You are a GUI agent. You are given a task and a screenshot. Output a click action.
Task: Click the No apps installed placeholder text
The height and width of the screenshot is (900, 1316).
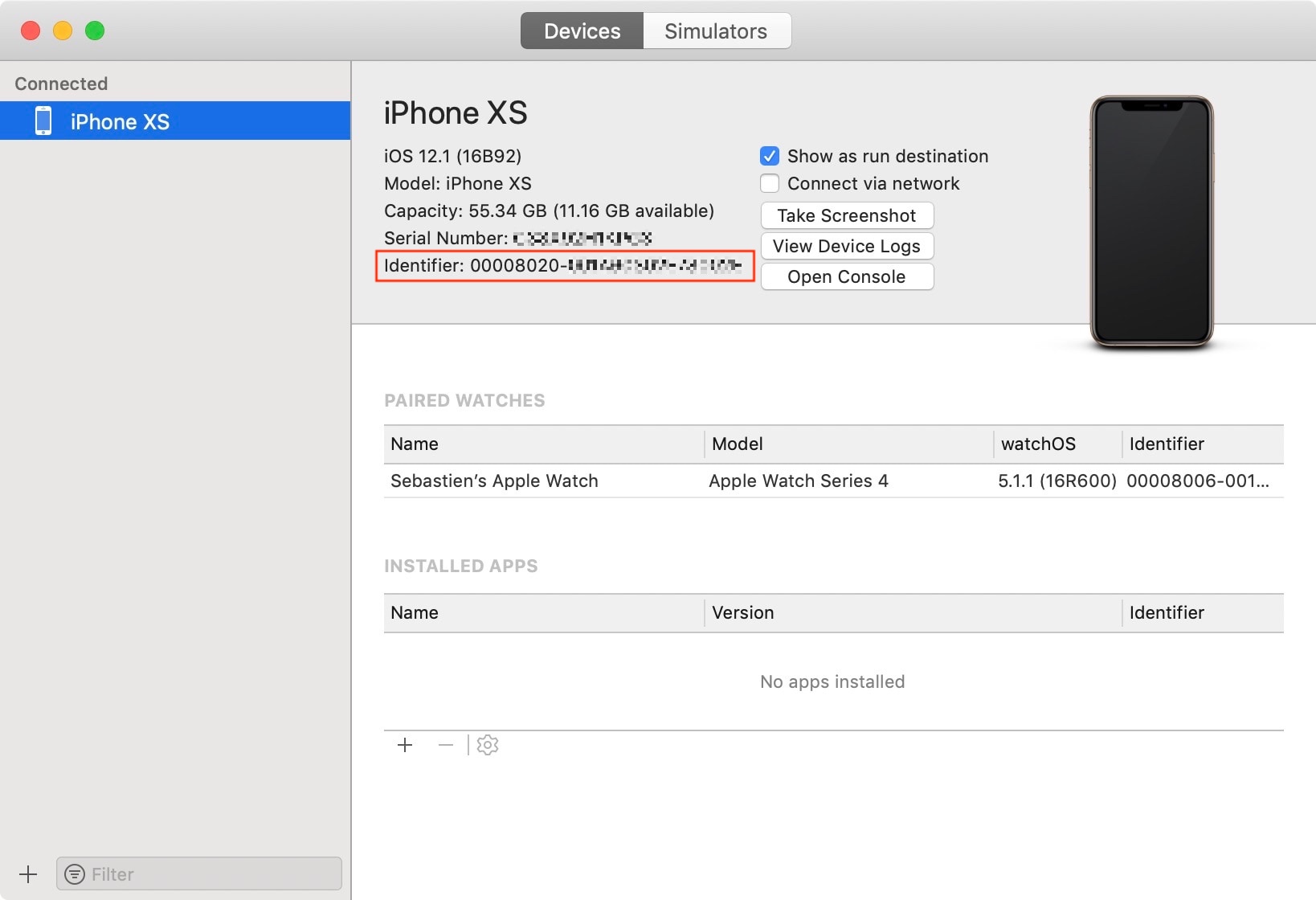click(832, 681)
